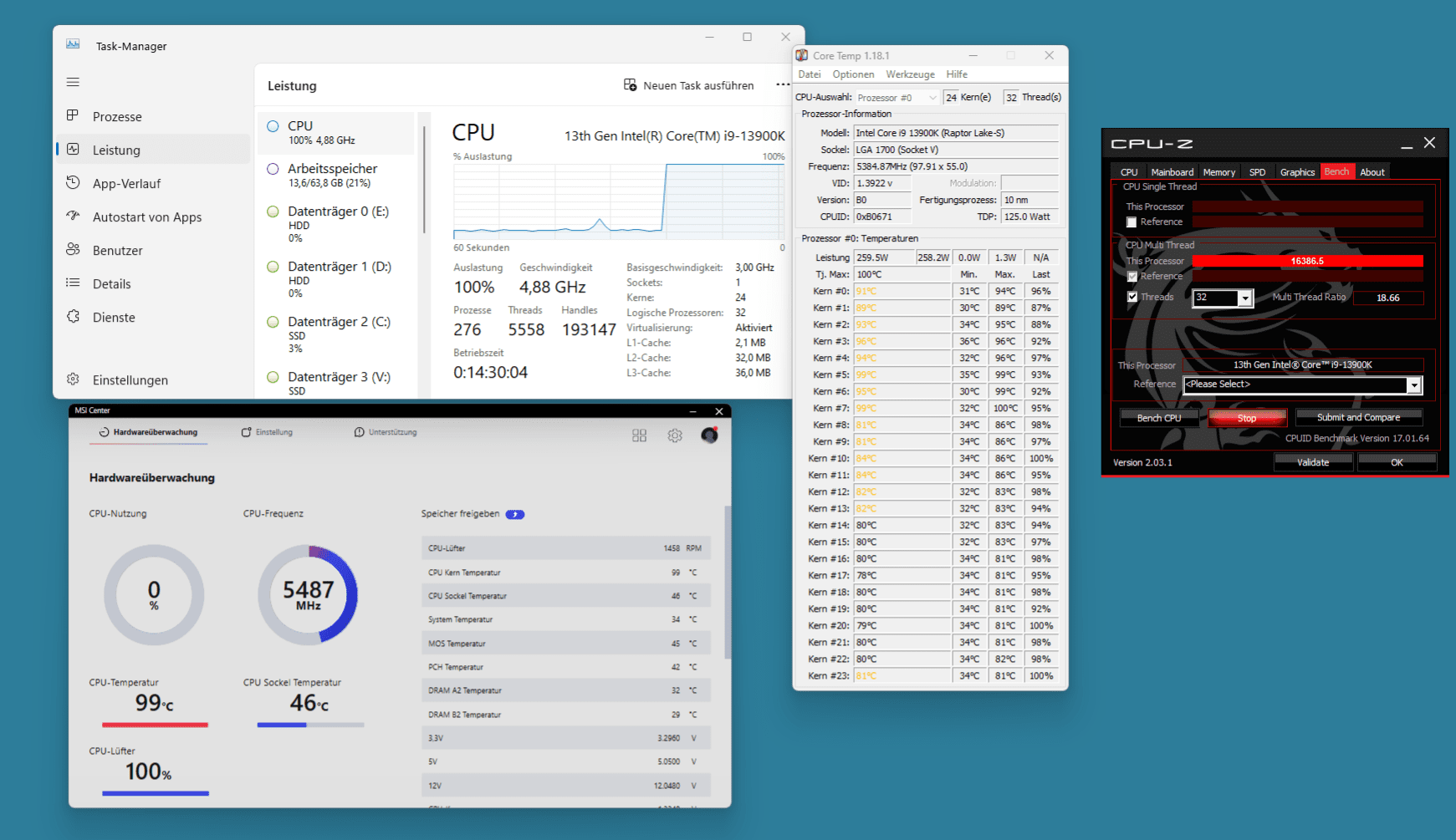The width and height of the screenshot is (1456, 840).
Task: Click the CPU Auslastung graph
Action: [x=619, y=201]
